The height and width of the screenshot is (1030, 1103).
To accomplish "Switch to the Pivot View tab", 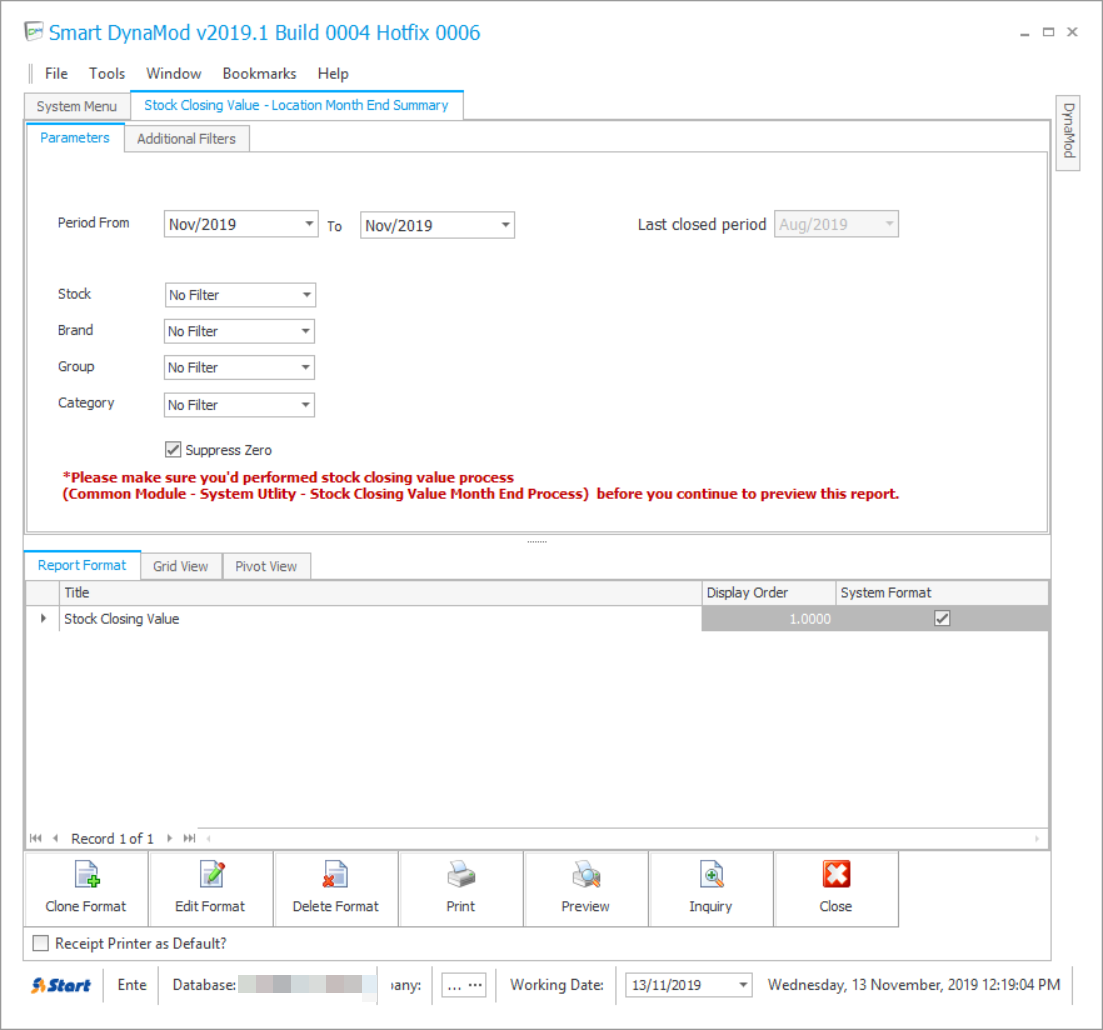I will pos(266,566).
